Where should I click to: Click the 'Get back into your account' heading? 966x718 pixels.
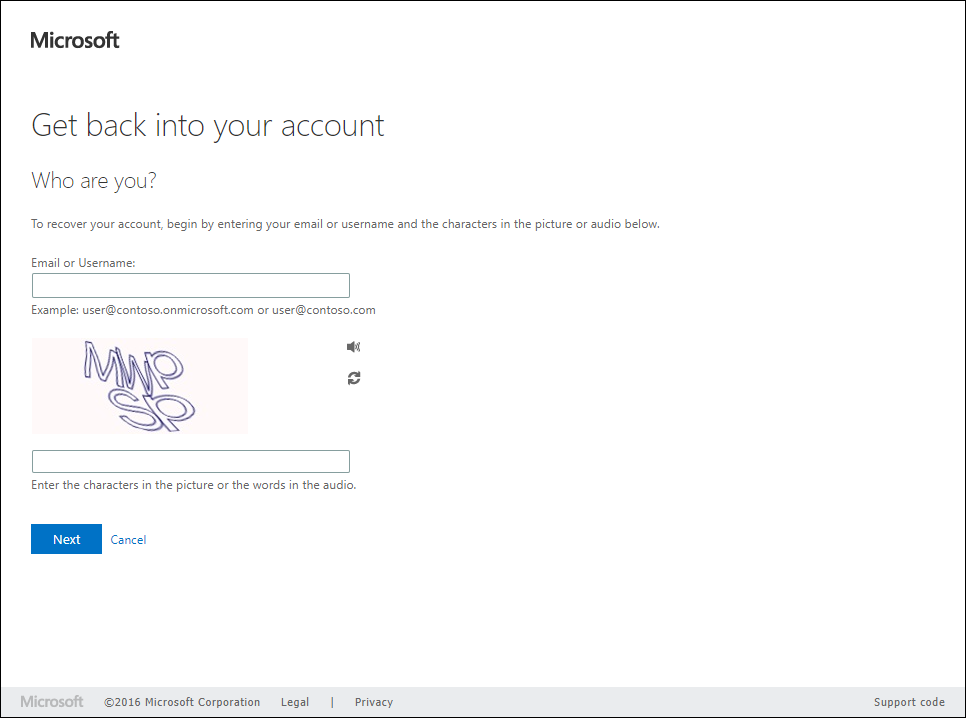(x=208, y=126)
